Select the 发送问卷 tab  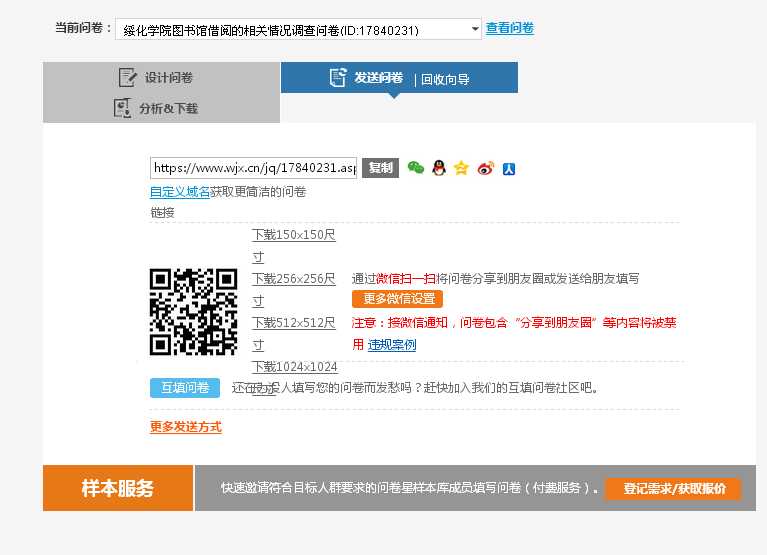point(378,78)
